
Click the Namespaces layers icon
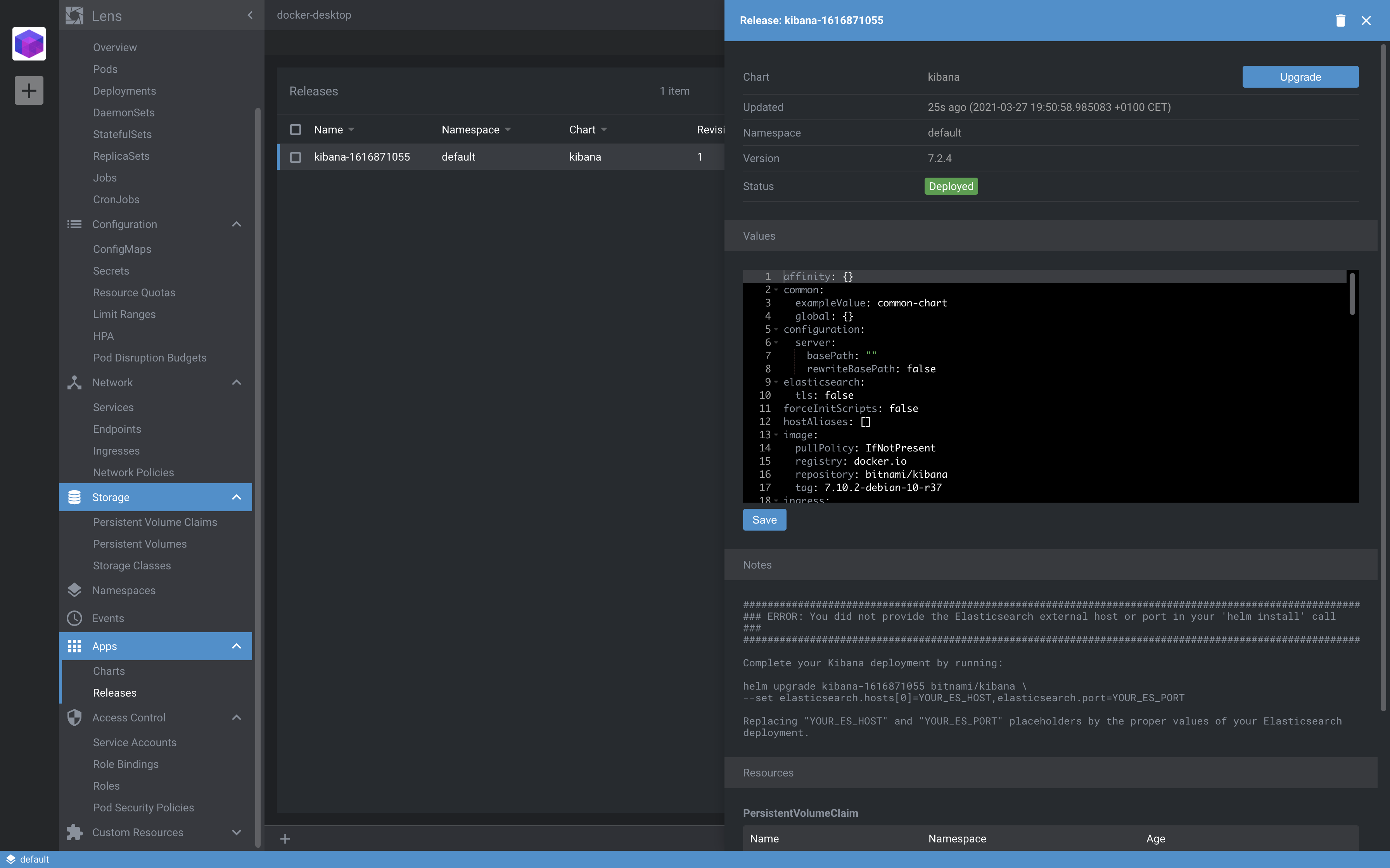[74, 590]
